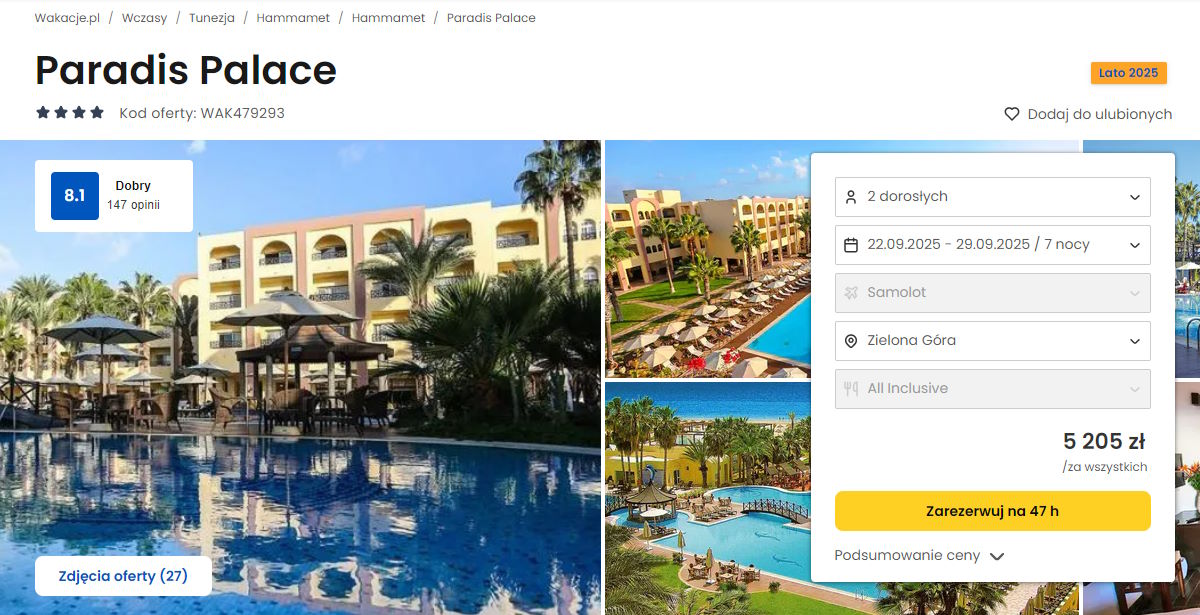Click Dodaj do ulubionych link
Screen dimensions: 1200x615
(x=1088, y=114)
